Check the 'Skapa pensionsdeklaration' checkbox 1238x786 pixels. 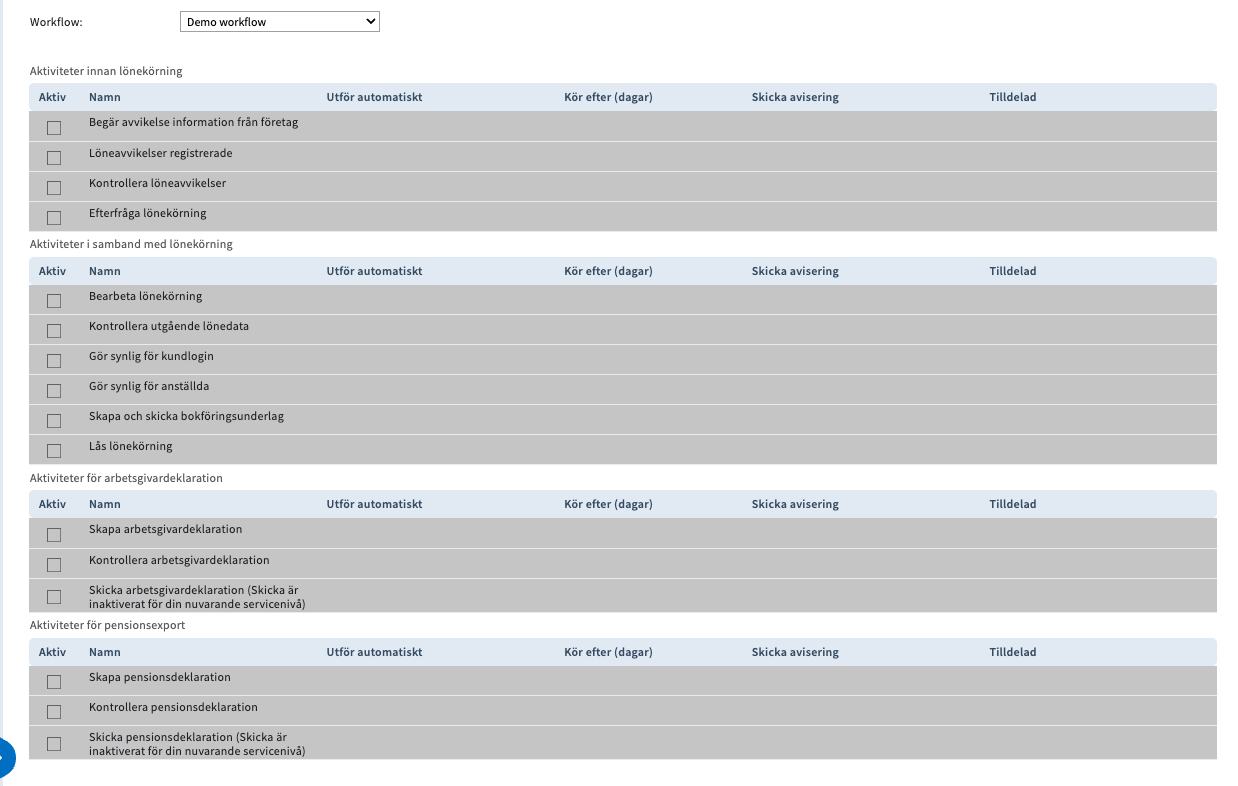[54, 682]
